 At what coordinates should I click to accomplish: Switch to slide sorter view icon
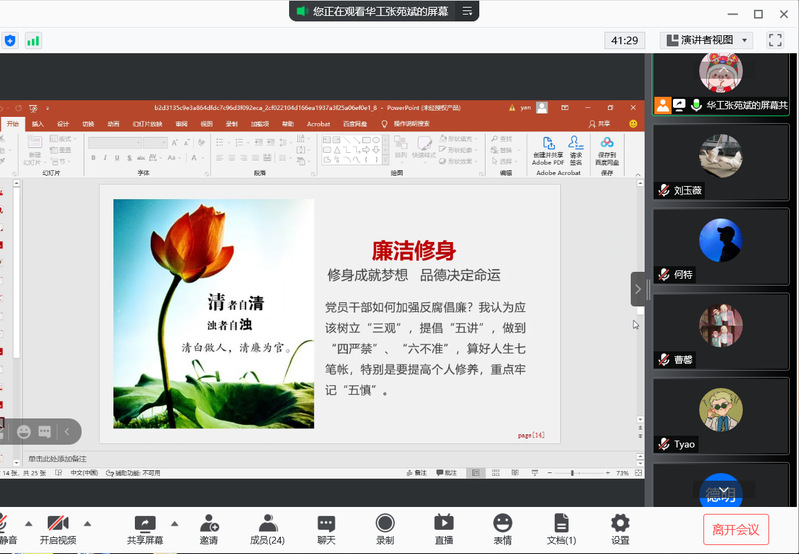tap(495, 473)
